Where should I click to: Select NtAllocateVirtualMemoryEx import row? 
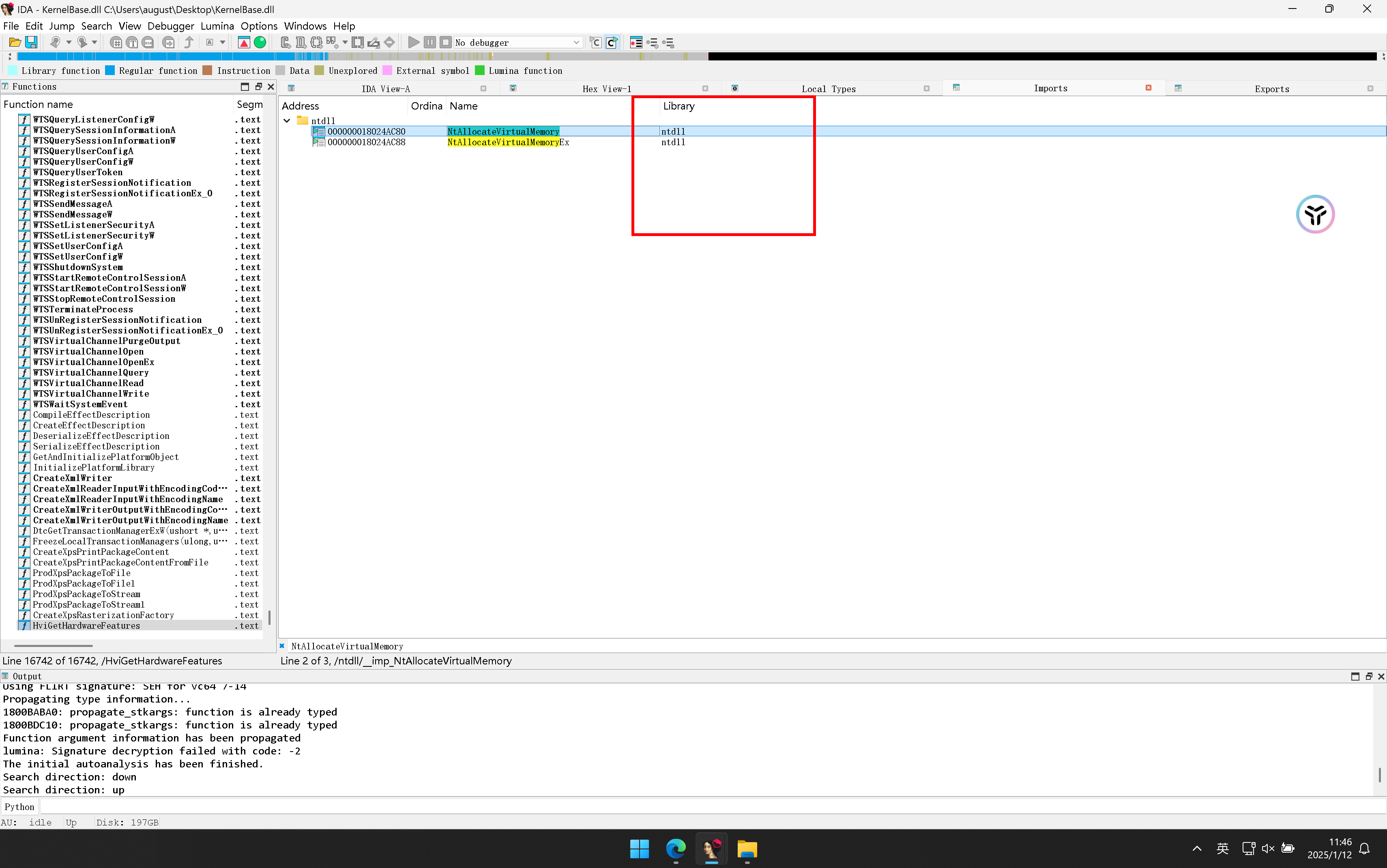point(507,142)
